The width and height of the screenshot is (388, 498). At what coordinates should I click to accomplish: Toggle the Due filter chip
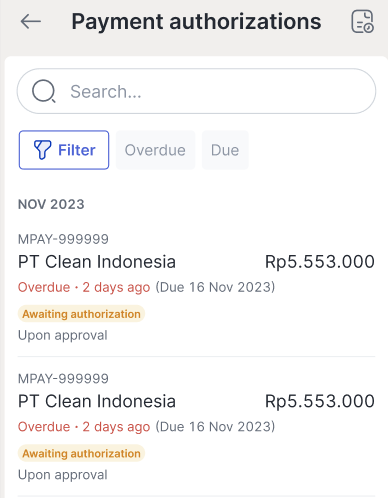[x=225, y=150]
